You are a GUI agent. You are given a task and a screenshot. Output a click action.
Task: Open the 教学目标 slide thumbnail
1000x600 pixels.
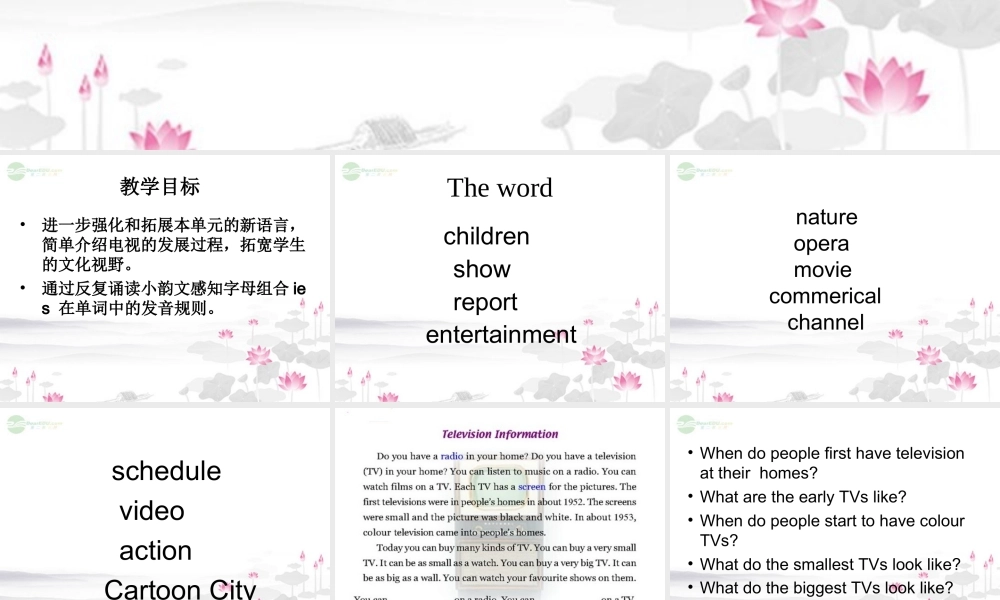coord(165,278)
